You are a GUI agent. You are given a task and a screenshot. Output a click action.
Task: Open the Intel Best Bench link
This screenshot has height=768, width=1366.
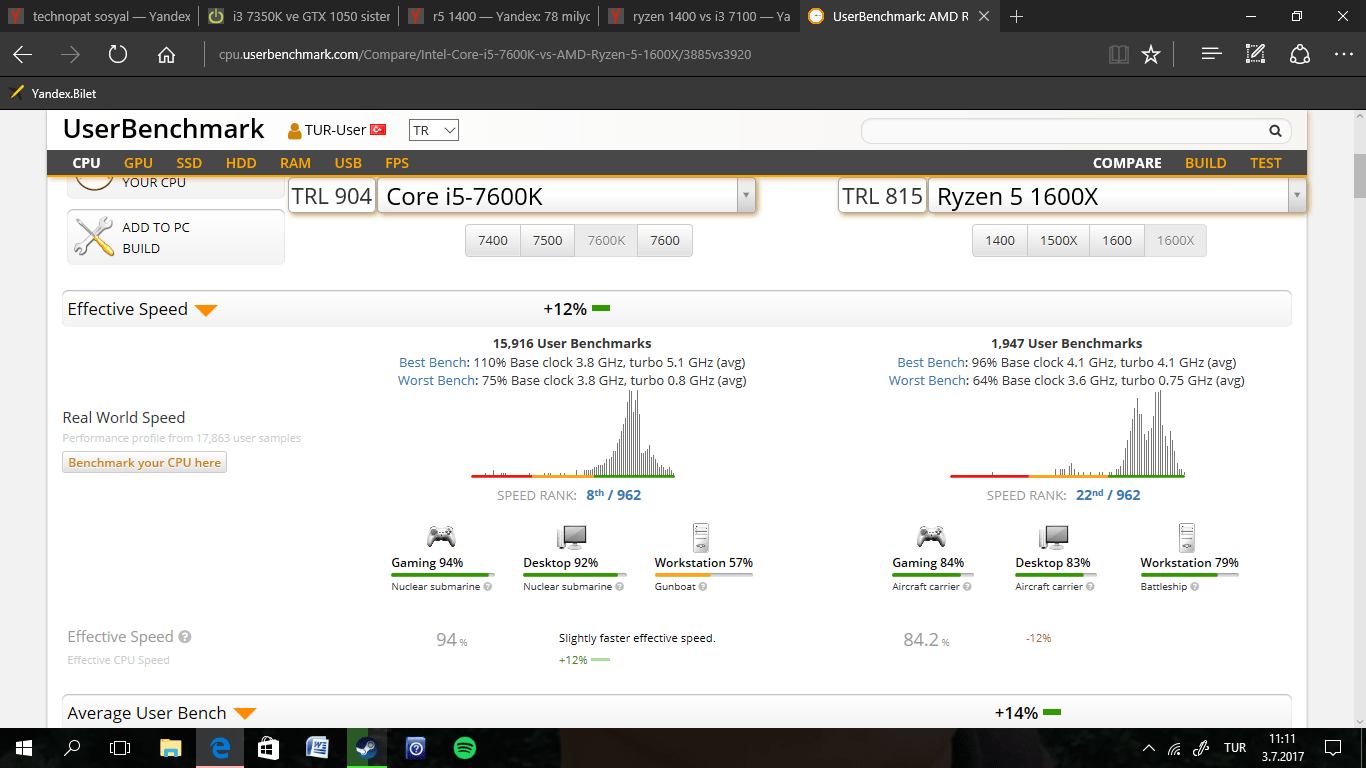point(432,363)
